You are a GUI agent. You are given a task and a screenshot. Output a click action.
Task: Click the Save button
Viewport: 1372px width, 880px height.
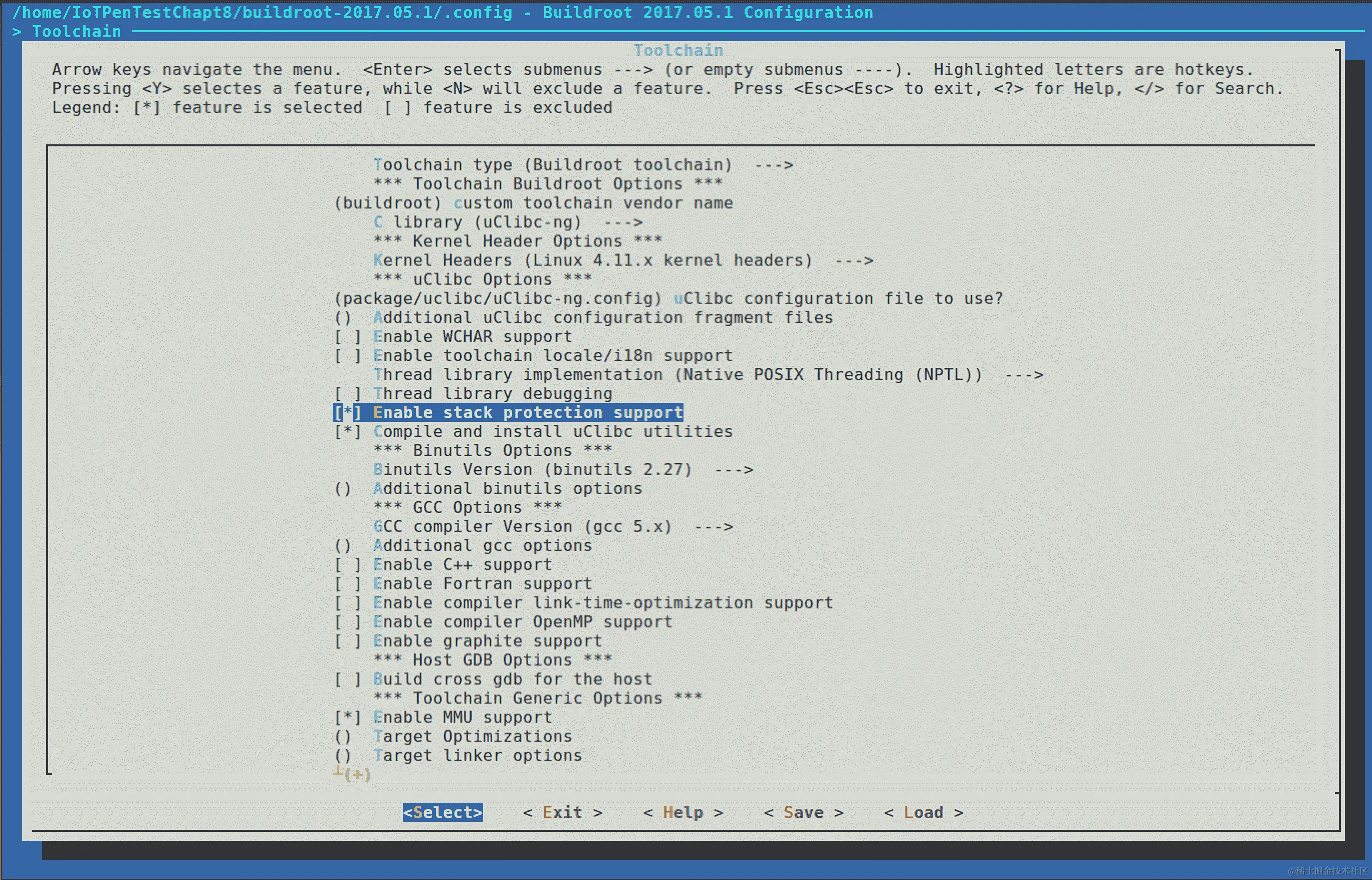(803, 812)
